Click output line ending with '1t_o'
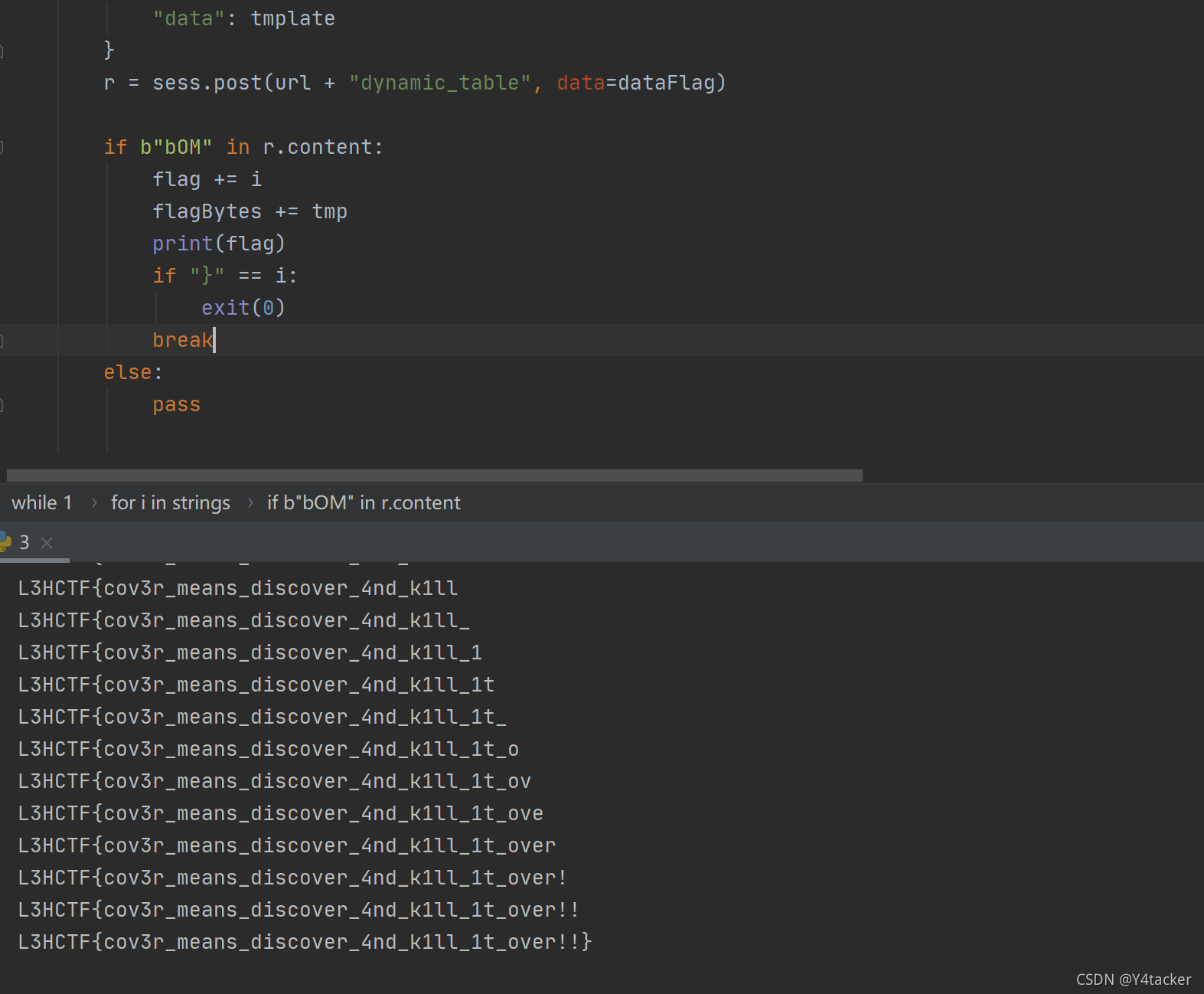The height and width of the screenshot is (994, 1204). (269, 749)
